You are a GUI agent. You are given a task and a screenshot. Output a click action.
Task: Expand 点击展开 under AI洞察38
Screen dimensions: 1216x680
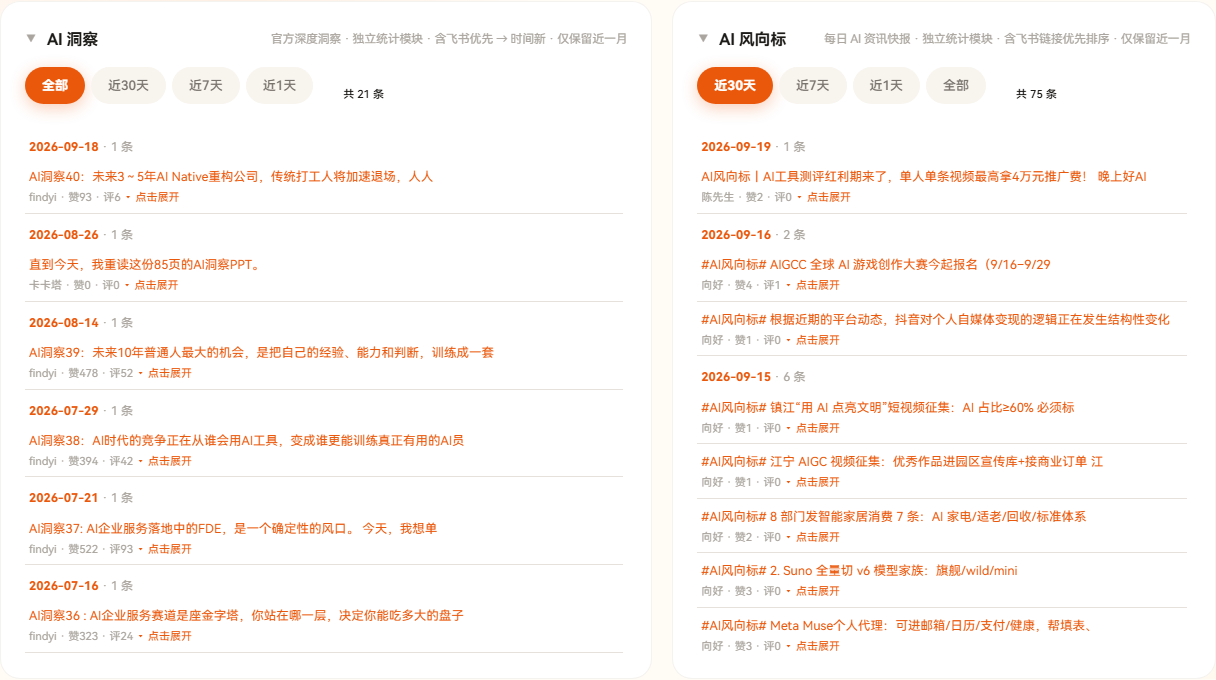[x=169, y=461]
